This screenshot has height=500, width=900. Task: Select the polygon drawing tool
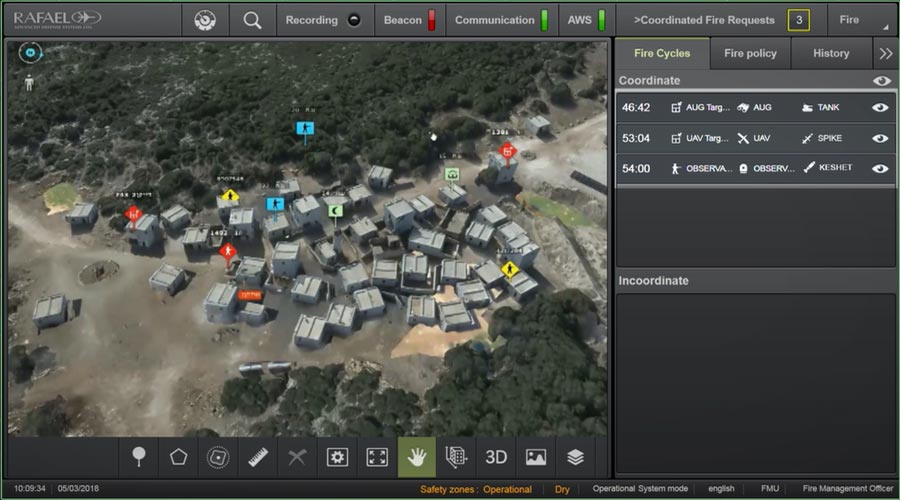click(x=178, y=457)
